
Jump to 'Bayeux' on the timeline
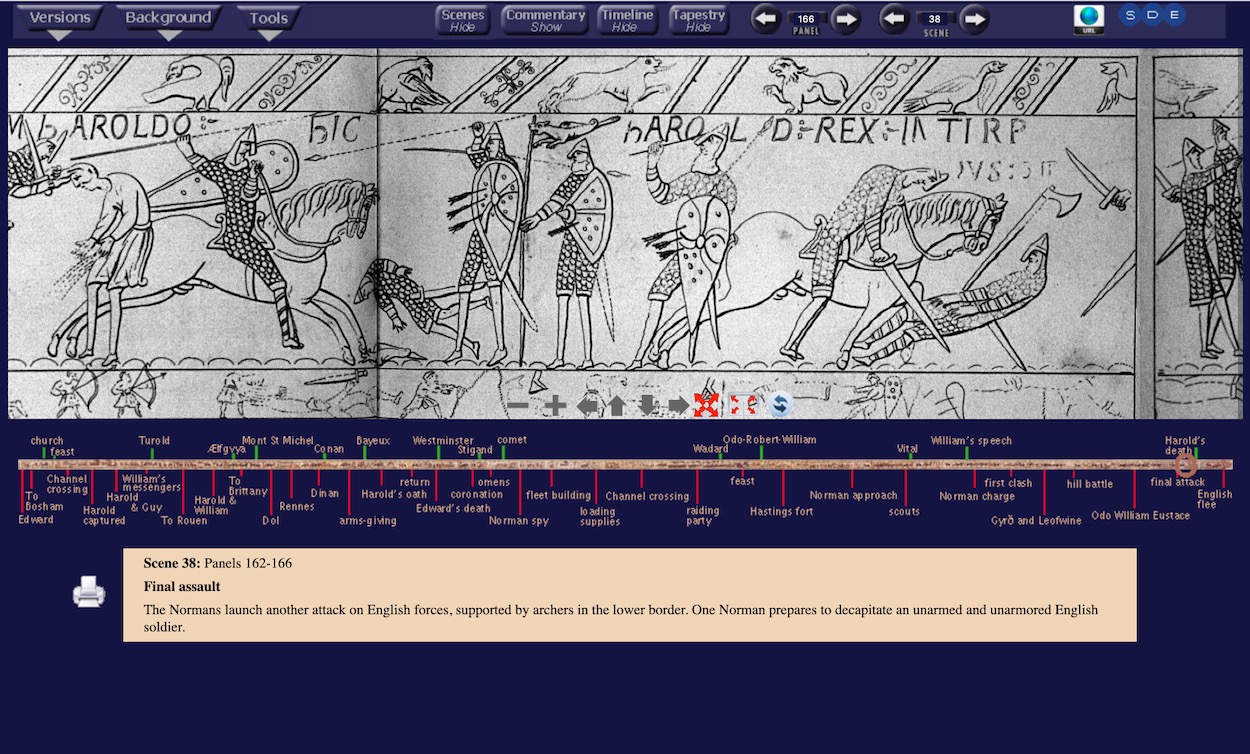point(373,441)
